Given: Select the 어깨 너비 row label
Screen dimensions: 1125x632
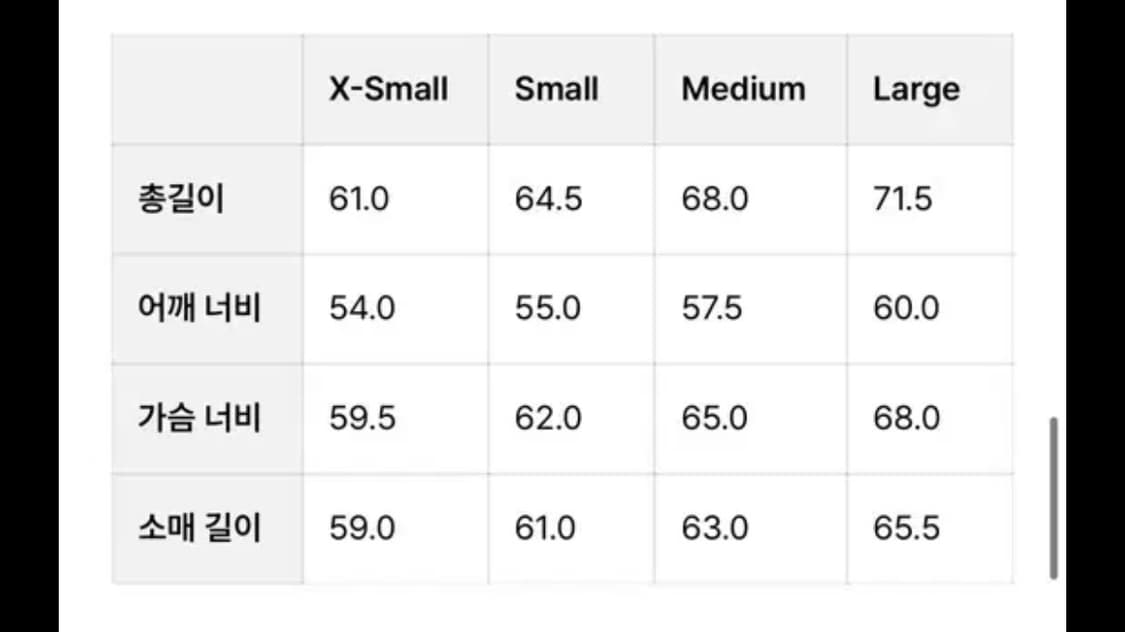Looking at the screenshot, I should pos(199,308).
